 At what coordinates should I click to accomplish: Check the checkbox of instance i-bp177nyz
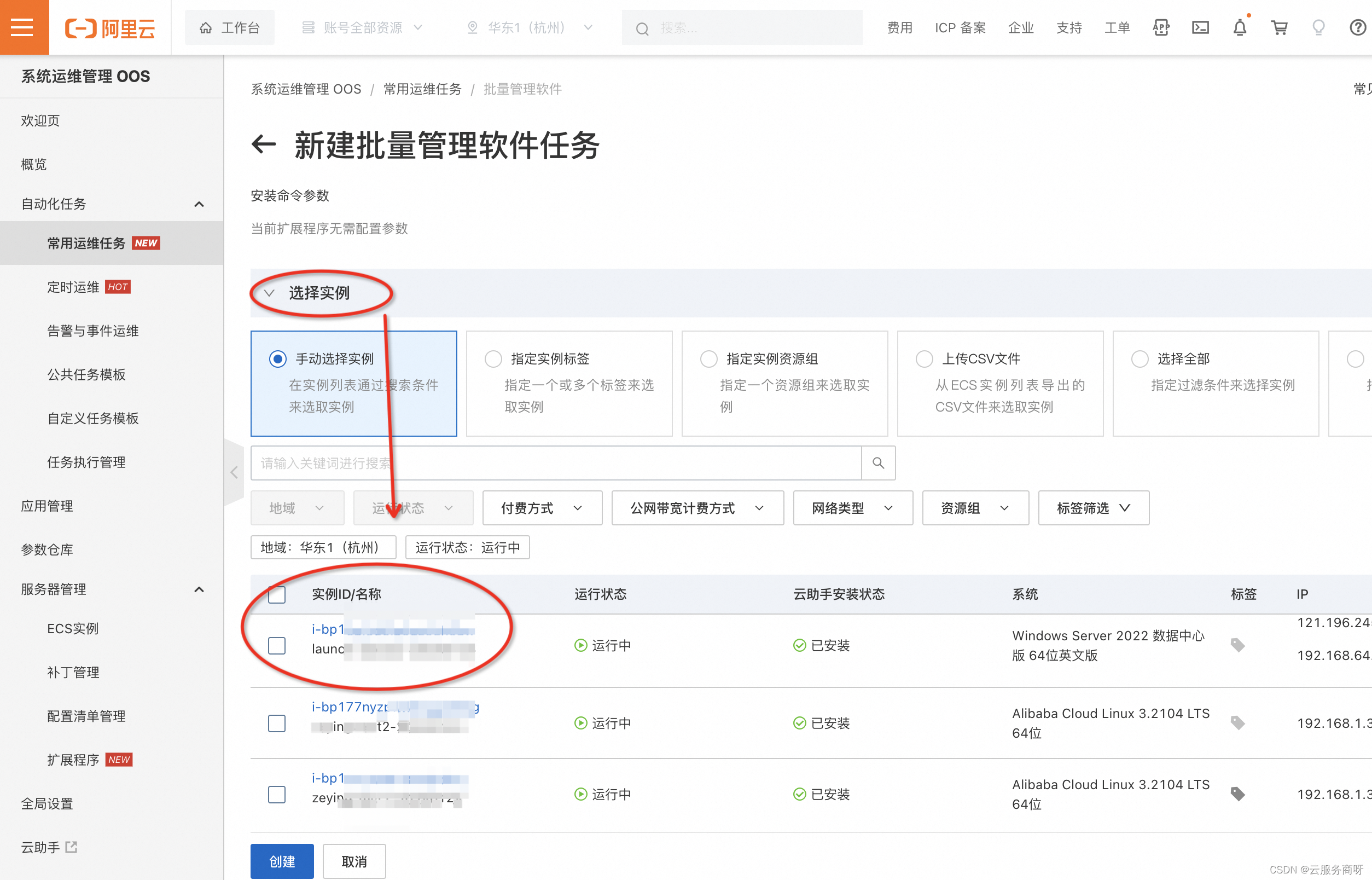[x=276, y=723]
